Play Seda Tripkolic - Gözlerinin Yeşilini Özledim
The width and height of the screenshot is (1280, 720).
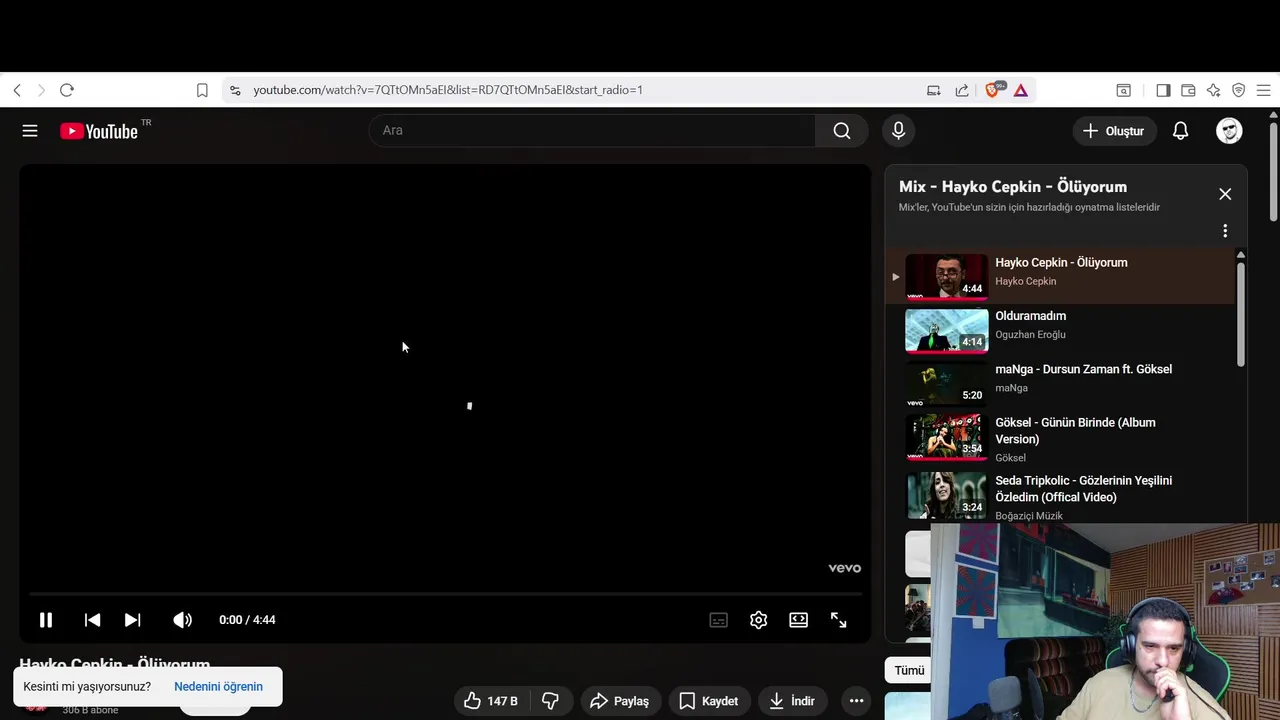tap(1060, 497)
